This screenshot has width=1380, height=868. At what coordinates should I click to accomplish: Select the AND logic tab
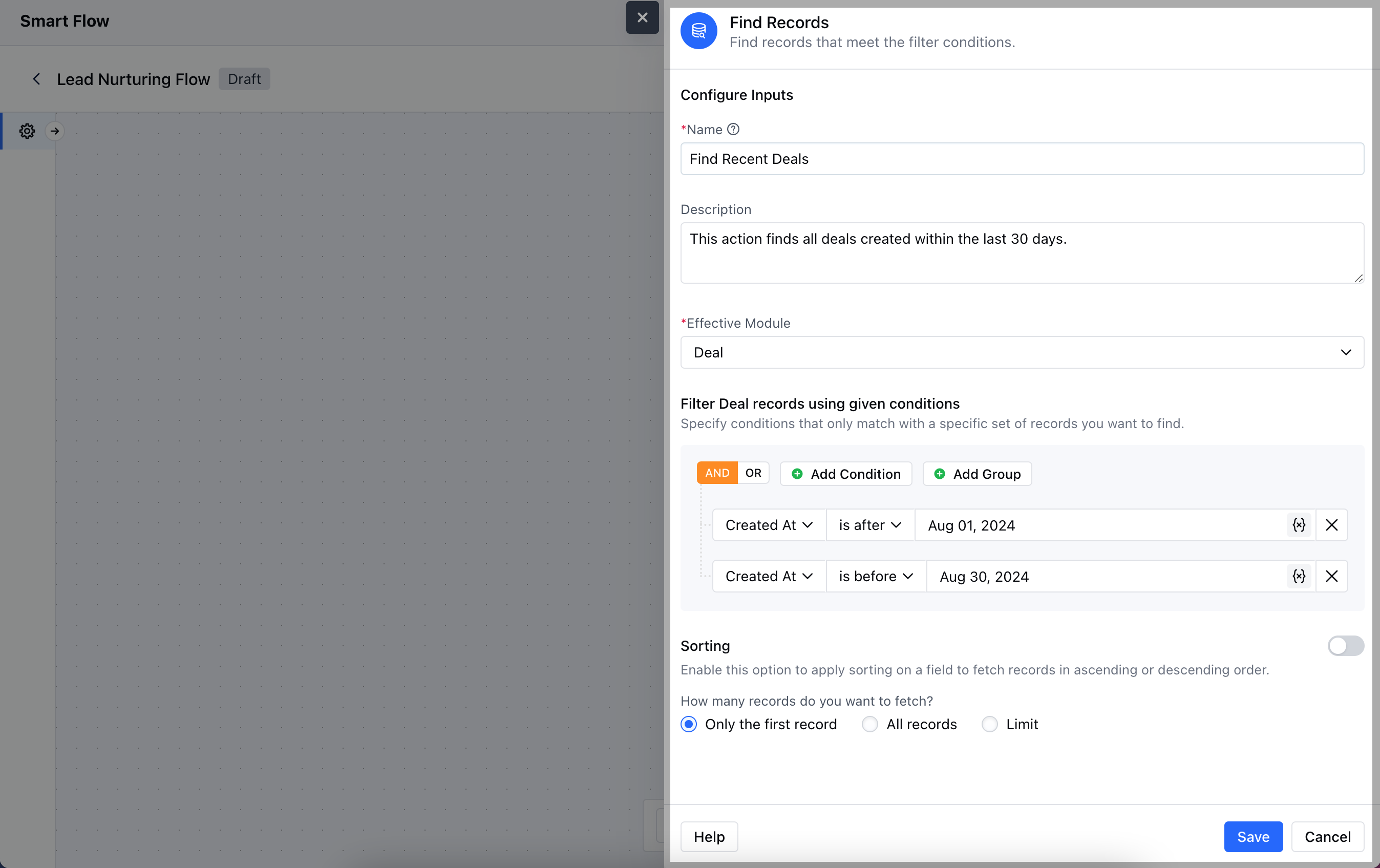(x=716, y=473)
